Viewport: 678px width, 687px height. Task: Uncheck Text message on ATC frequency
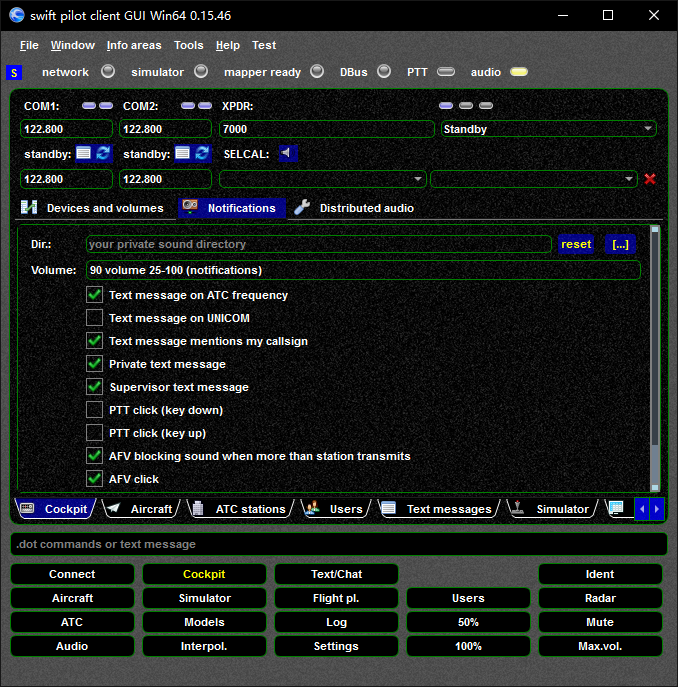(x=95, y=295)
